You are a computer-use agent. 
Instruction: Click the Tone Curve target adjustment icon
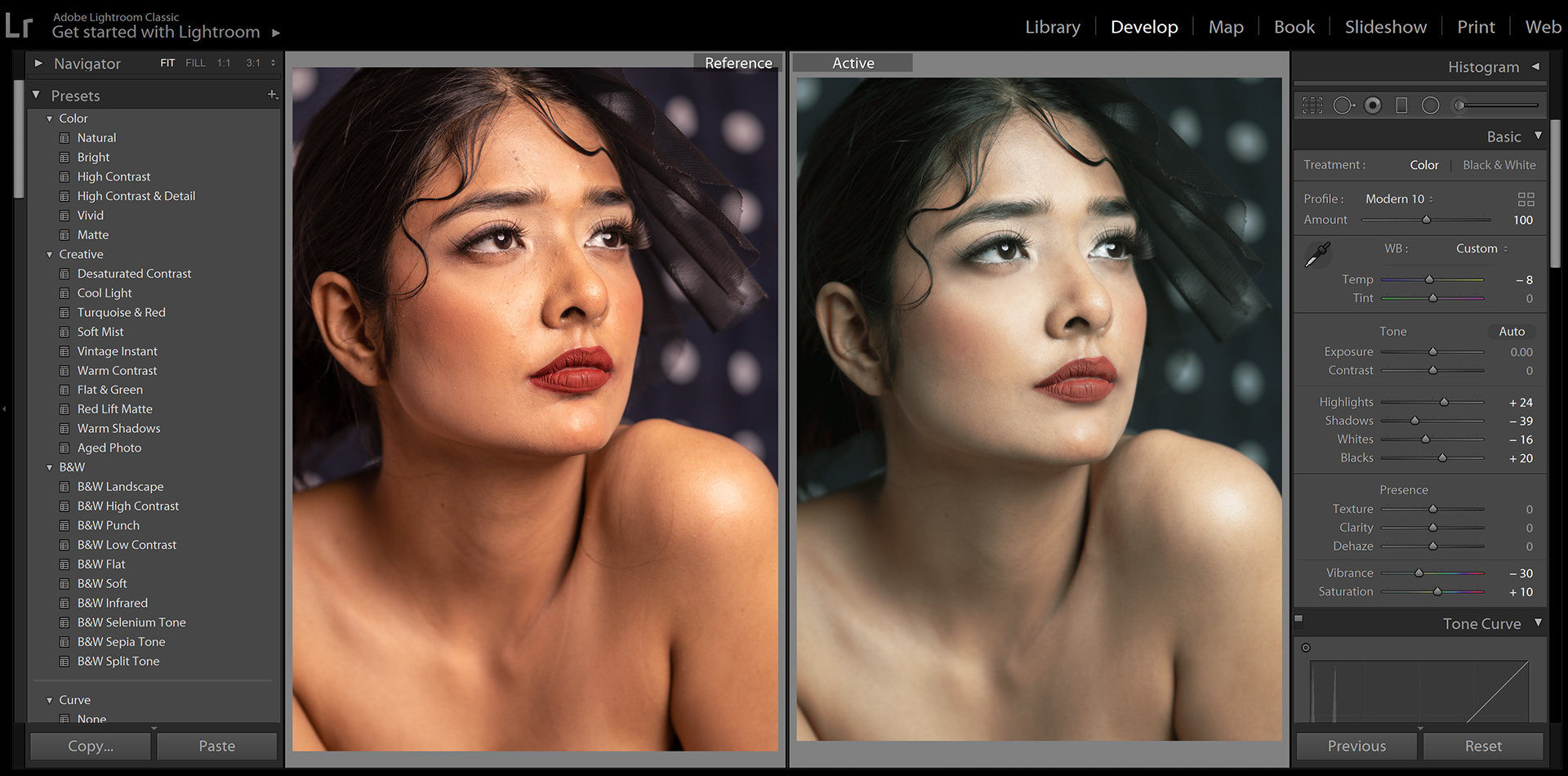(1306, 648)
